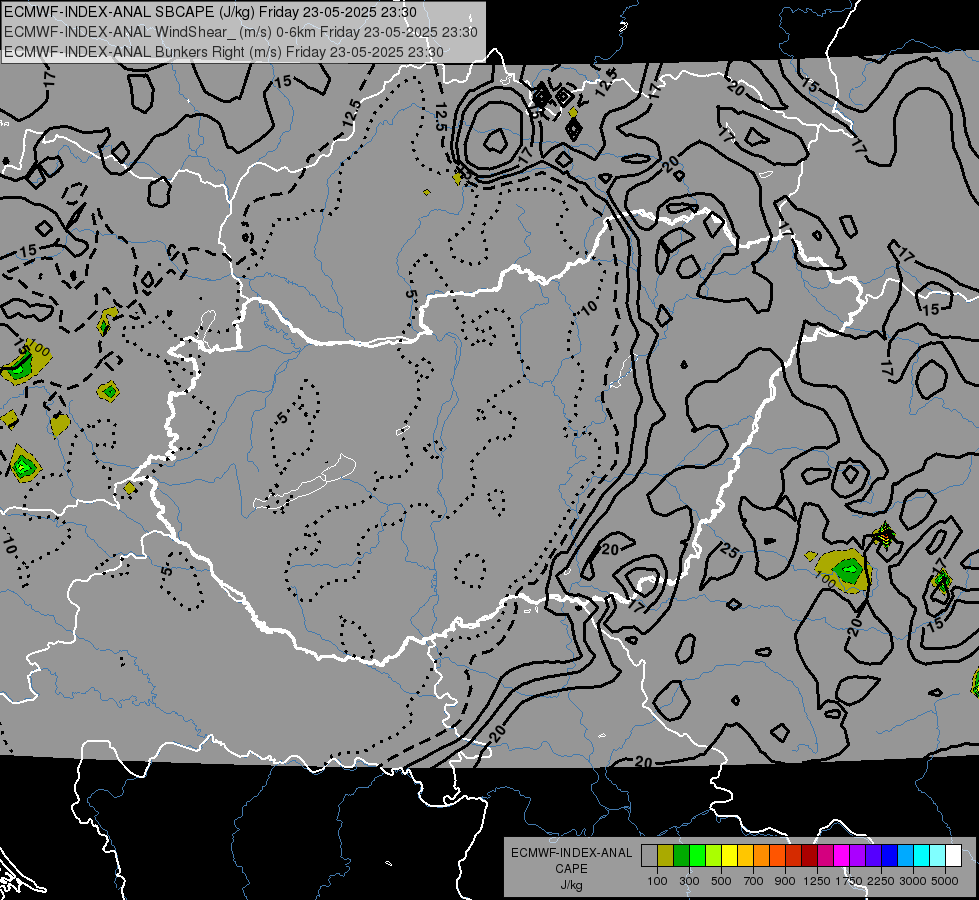Pick the bright green legend swatch at 300
This screenshot has width=979, height=900.
point(697,856)
